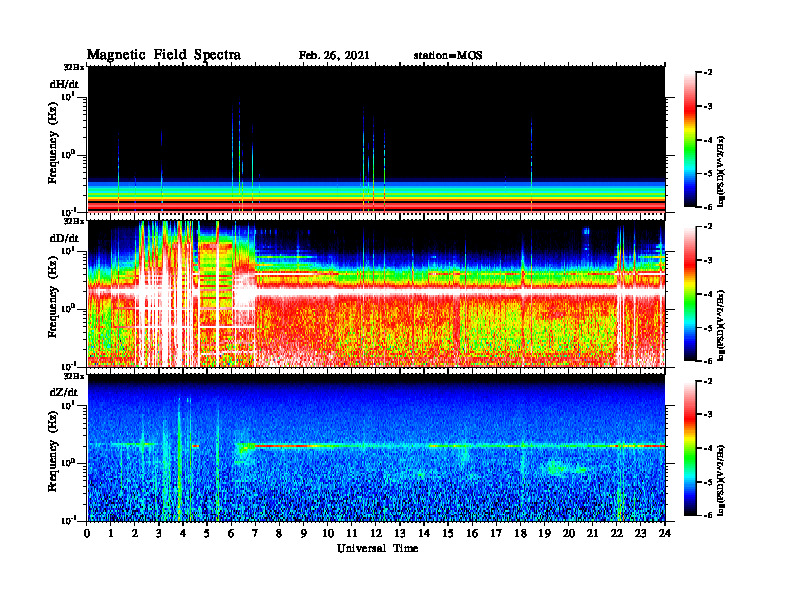This screenshot has height=612, width=792.
Task: Click the "-6" label on dH/dt color bar
Action: pos(708,207)
